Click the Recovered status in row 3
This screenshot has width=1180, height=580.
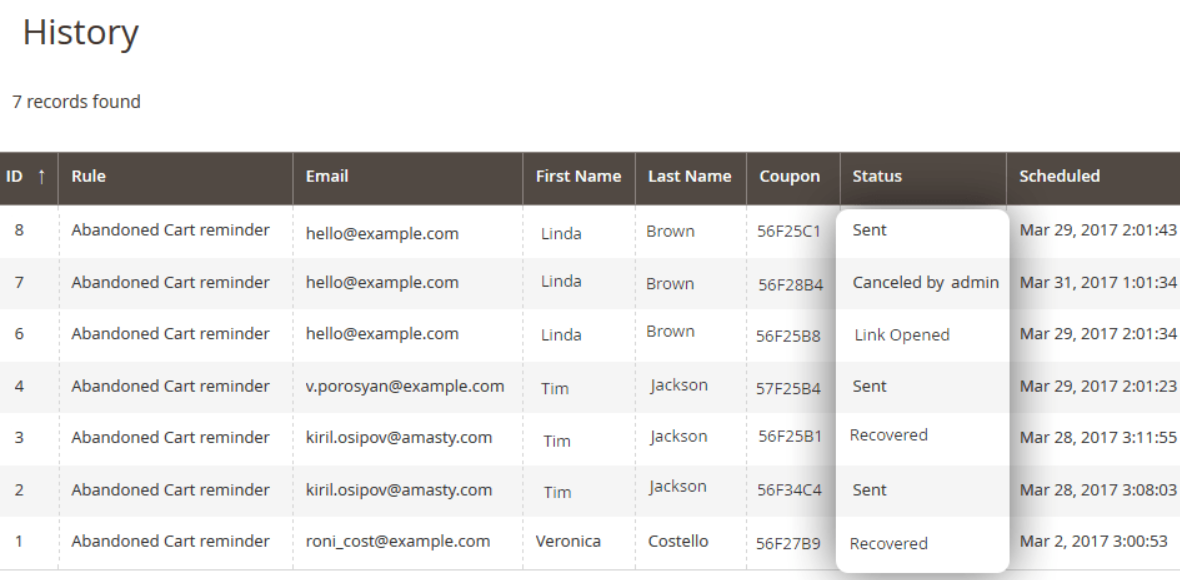(x=888, y=435)
